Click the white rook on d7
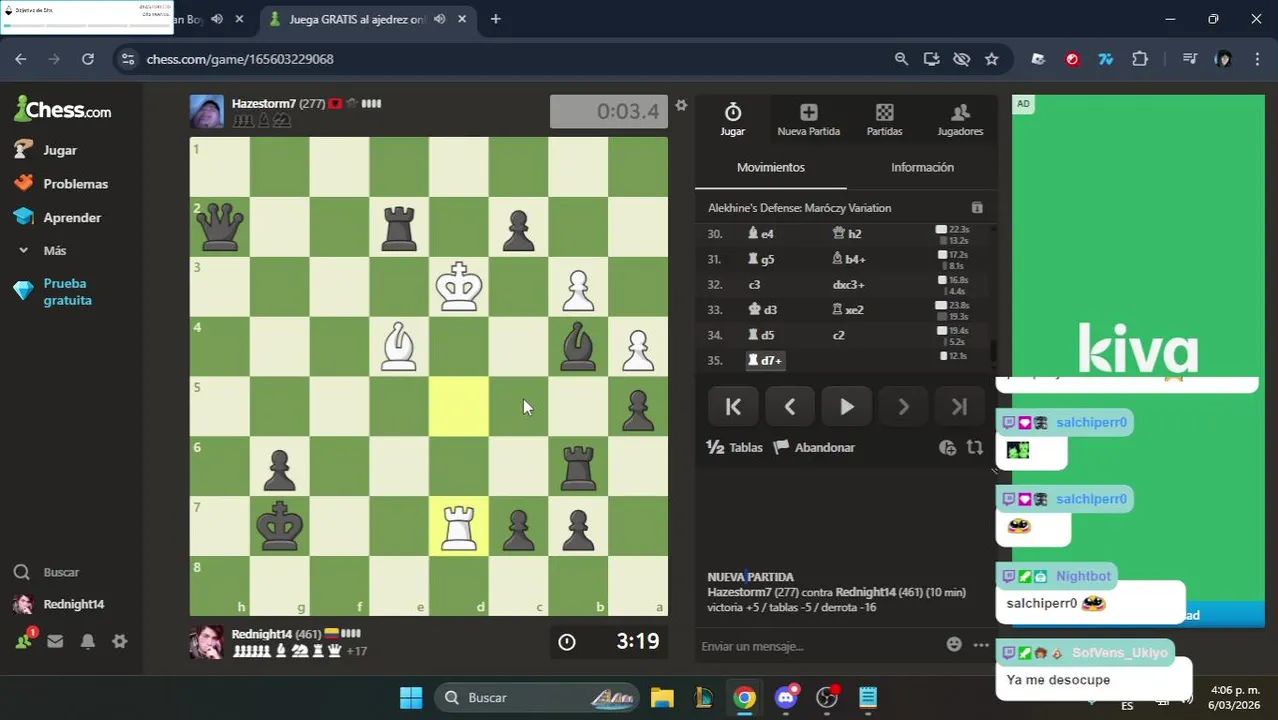The width and height of the screenshot is (1278, 720). pos(458,527)
